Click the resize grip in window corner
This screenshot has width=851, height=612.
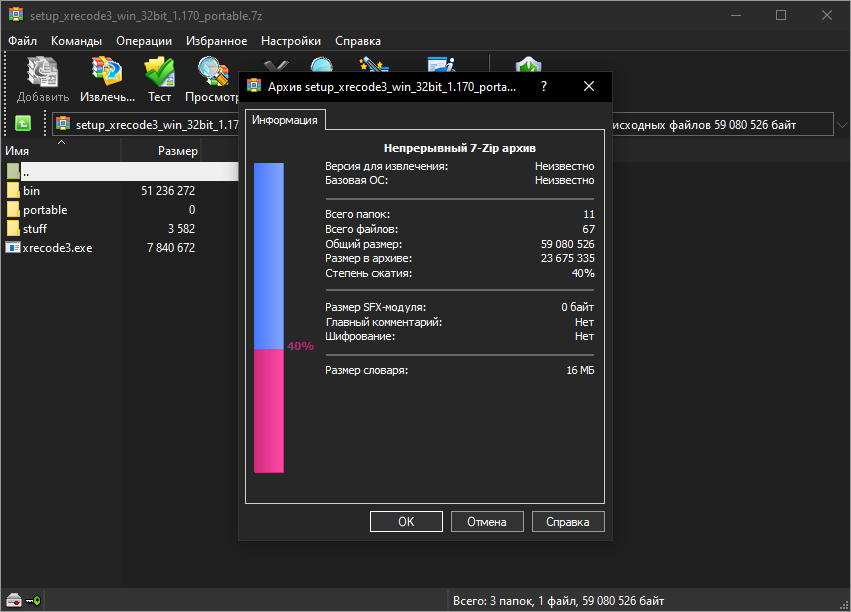pyautogui.click(x=843, y=604)
